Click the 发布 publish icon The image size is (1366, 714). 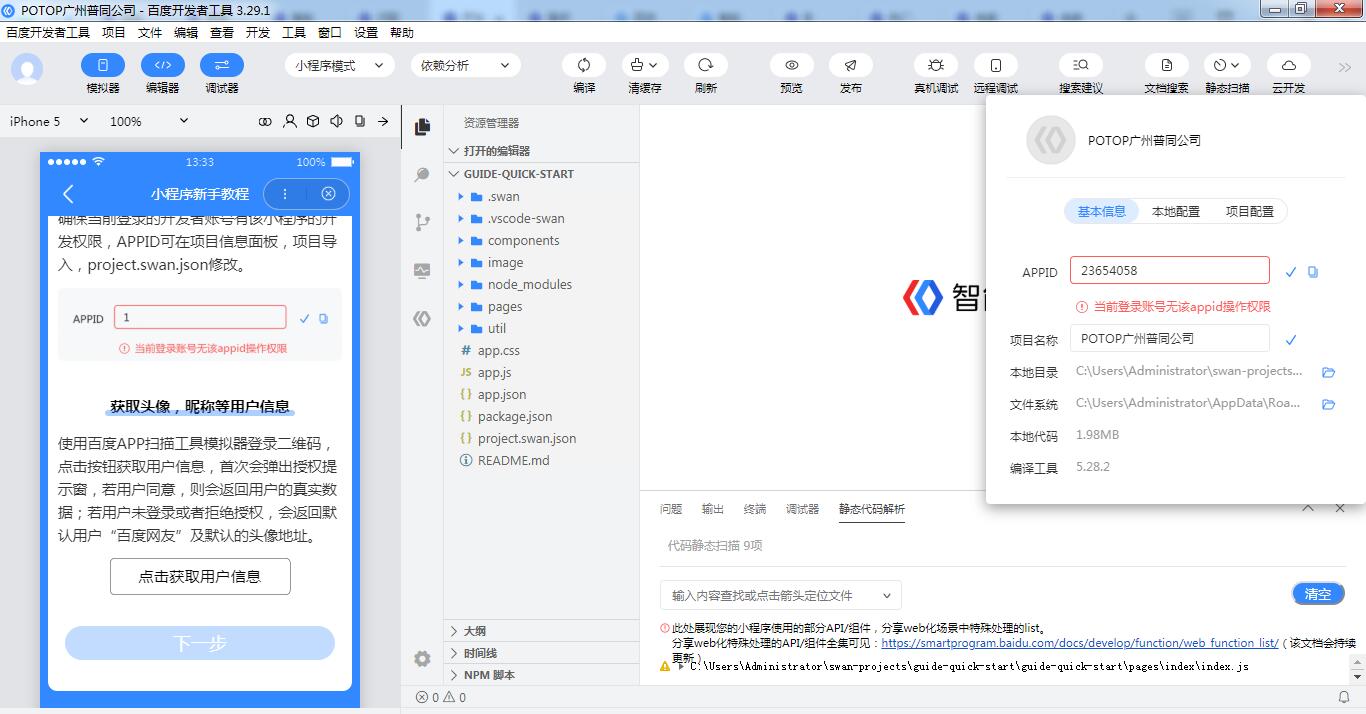851,65
